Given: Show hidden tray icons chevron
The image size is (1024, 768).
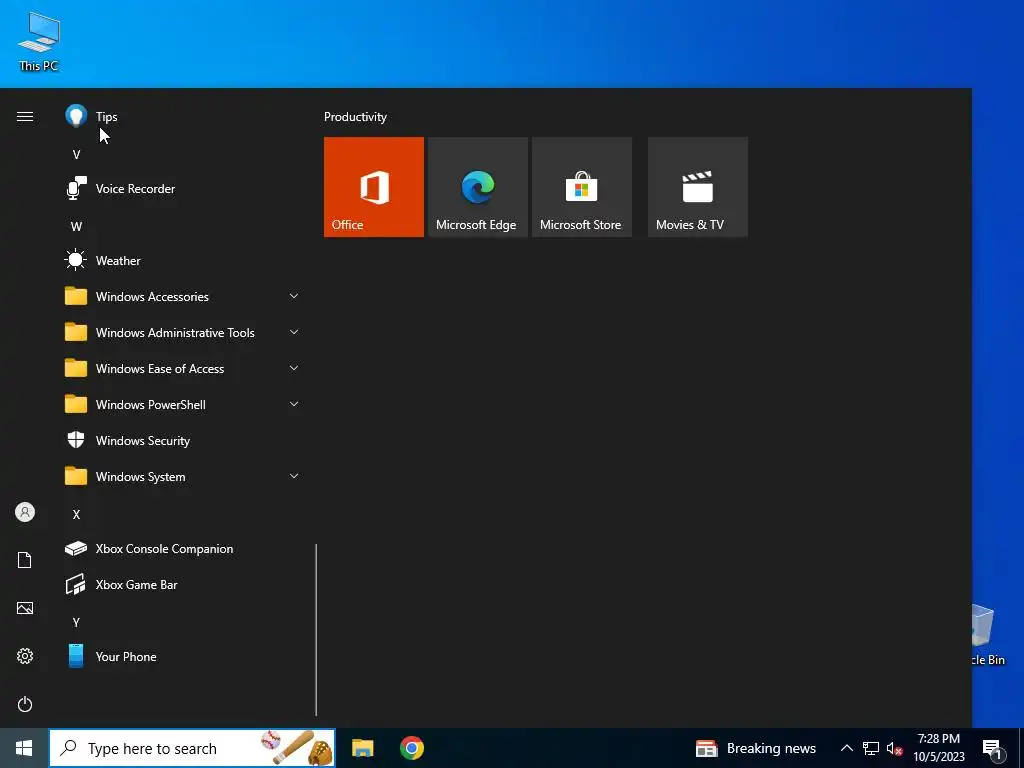Looking at the screenshot, I should pos(846,748).
